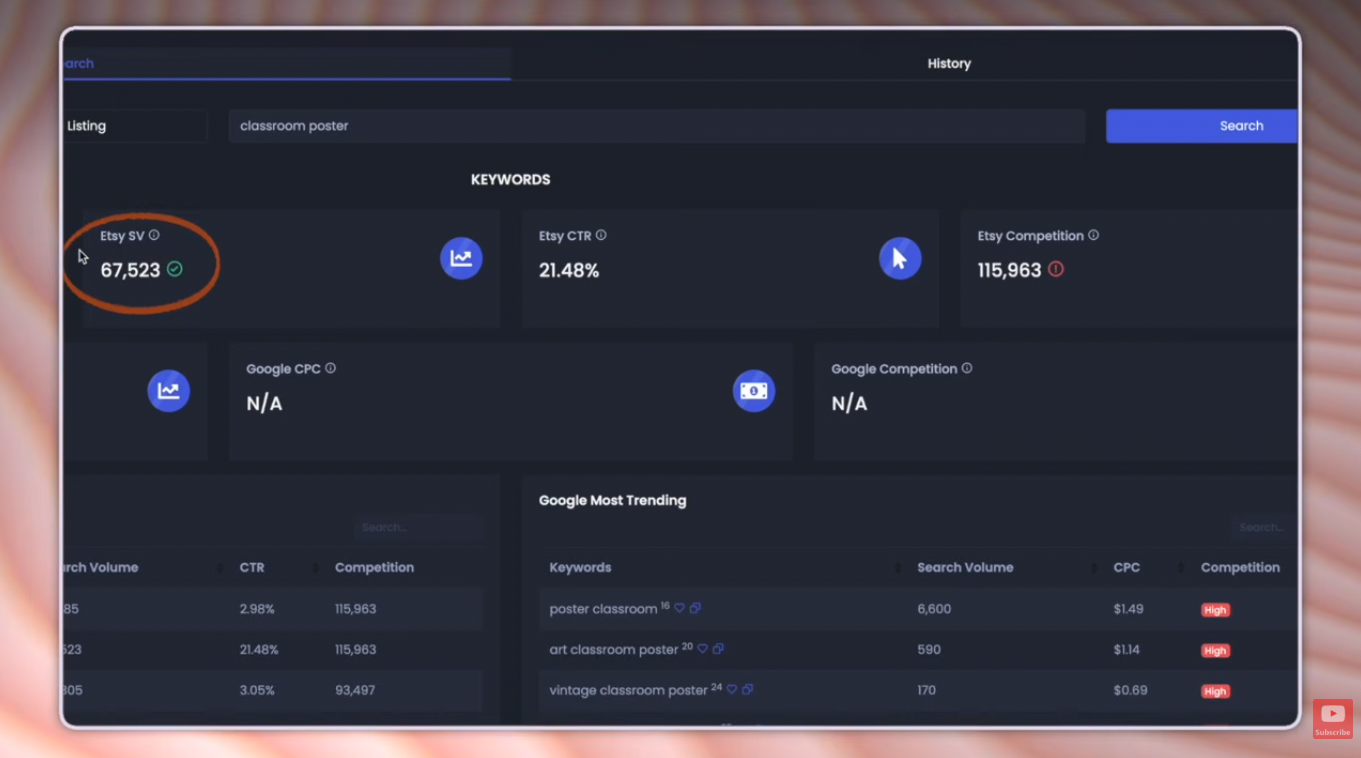Click the 93,497 competition cell

tap(355, 691)
